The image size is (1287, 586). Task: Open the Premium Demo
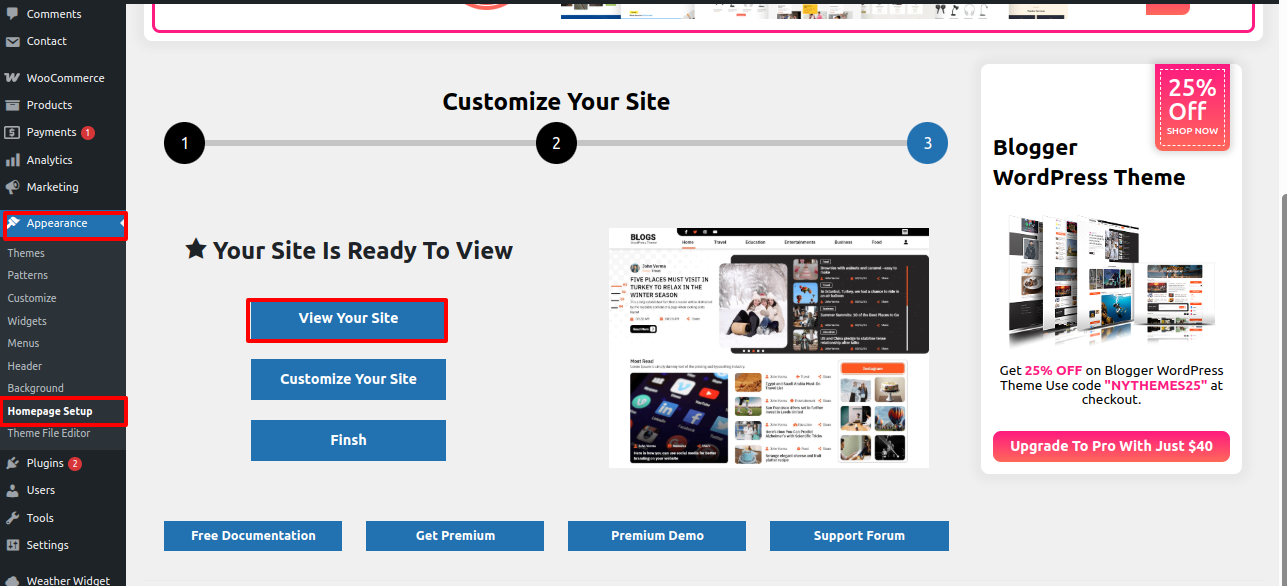pos(657,536)
